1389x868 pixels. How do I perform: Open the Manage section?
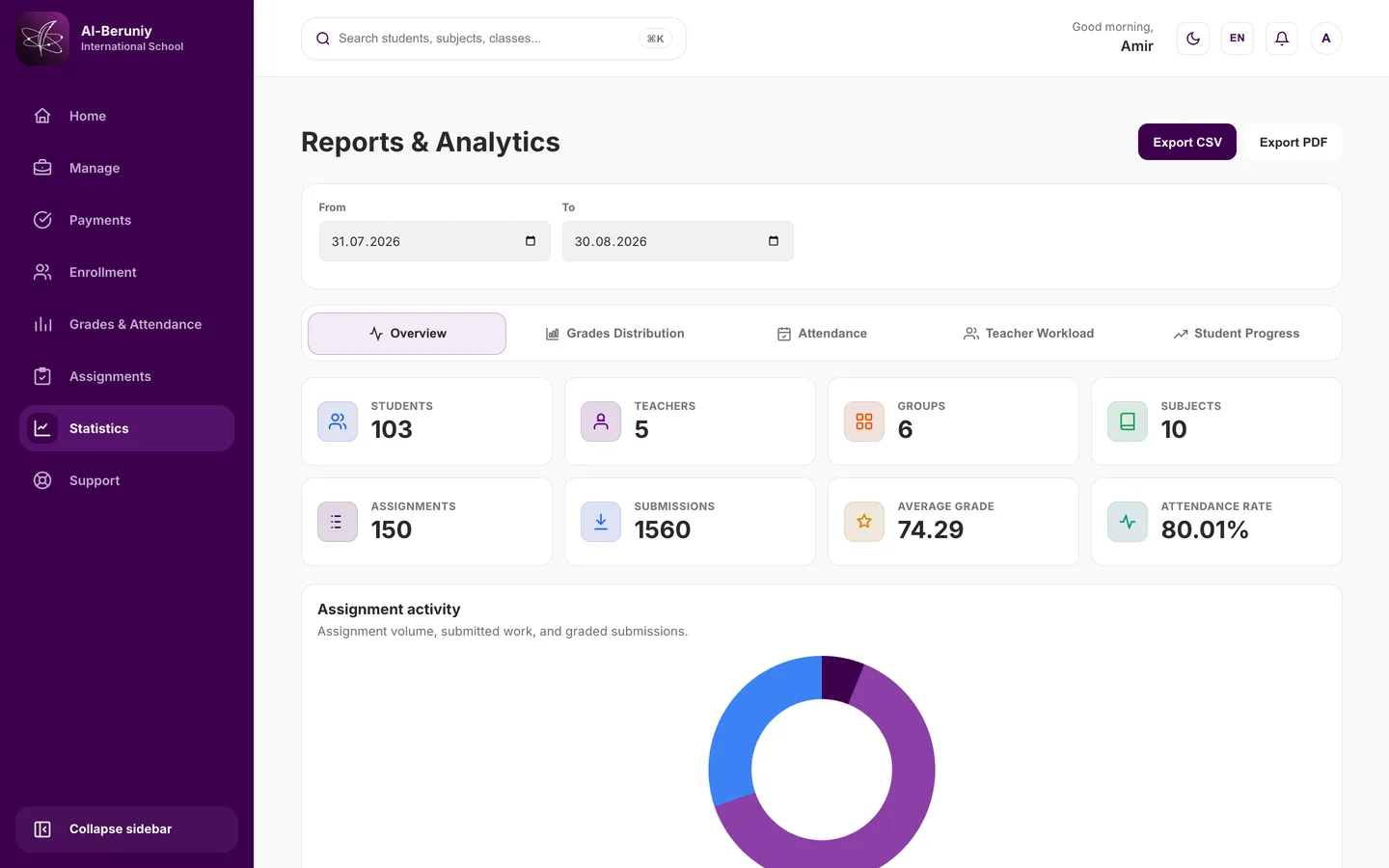tap(126, 168)
